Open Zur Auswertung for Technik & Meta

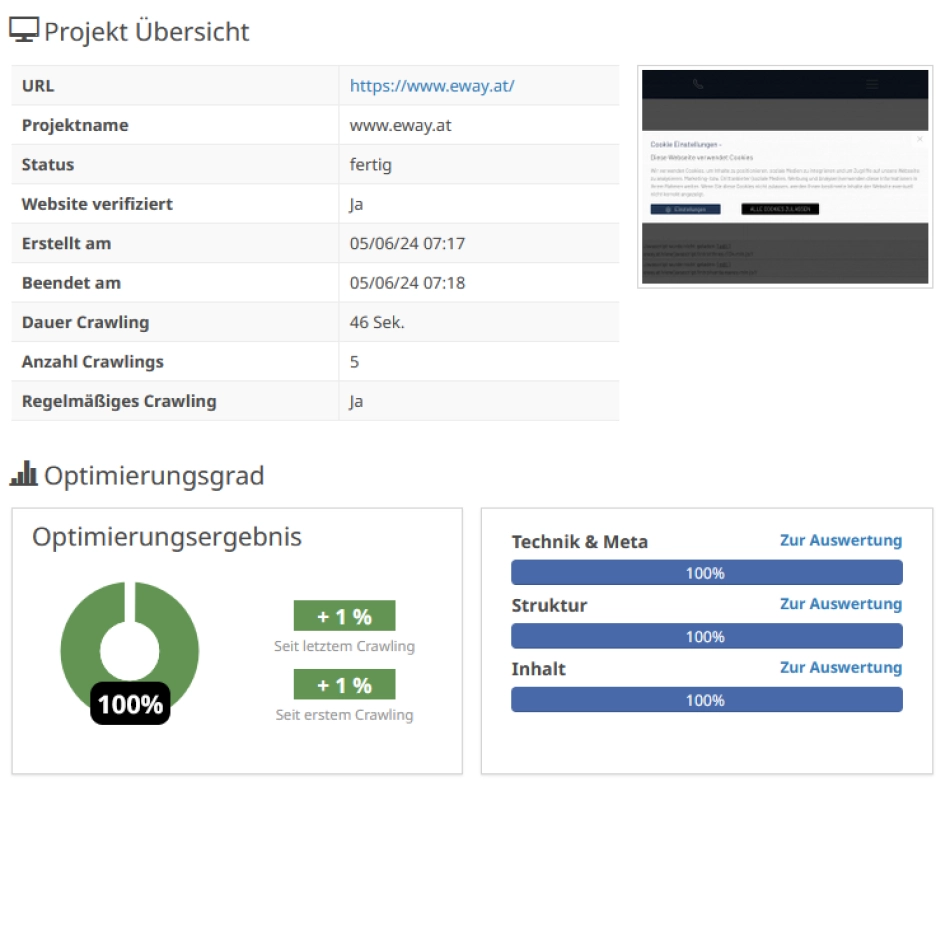(840, 541)
